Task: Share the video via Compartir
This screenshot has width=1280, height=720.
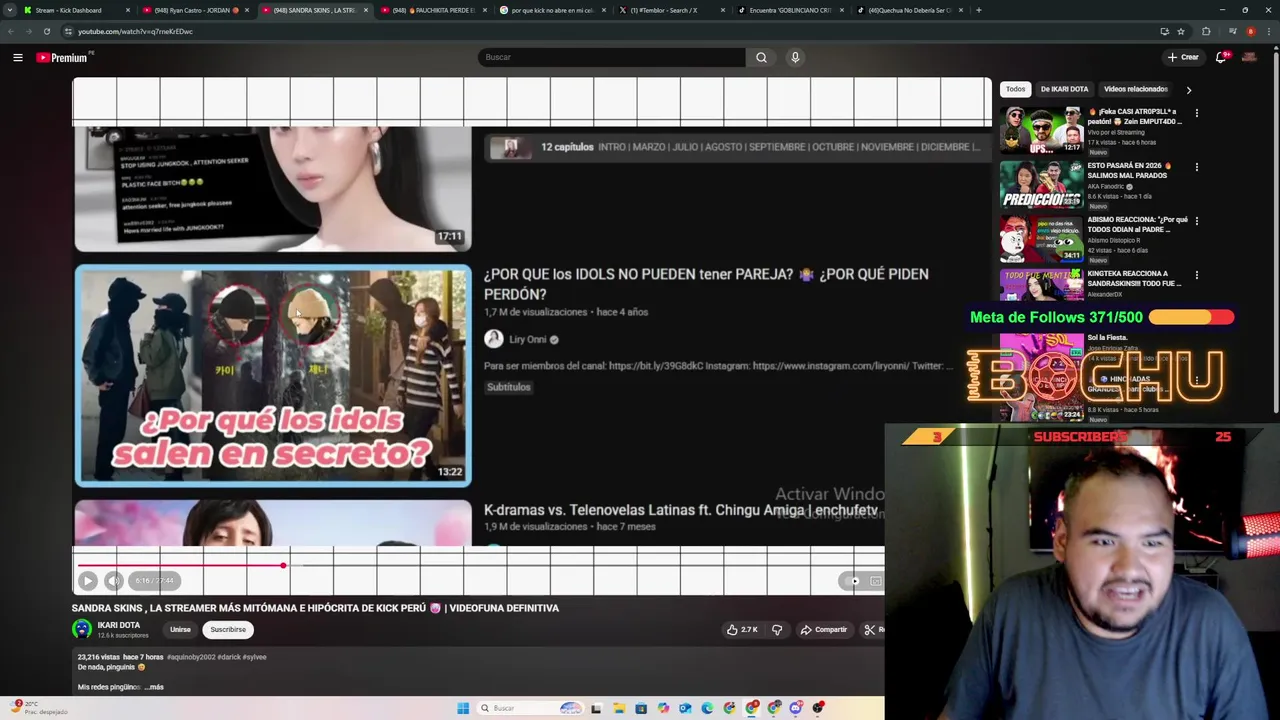Action: pyautogui.click(x=824, y=630)
